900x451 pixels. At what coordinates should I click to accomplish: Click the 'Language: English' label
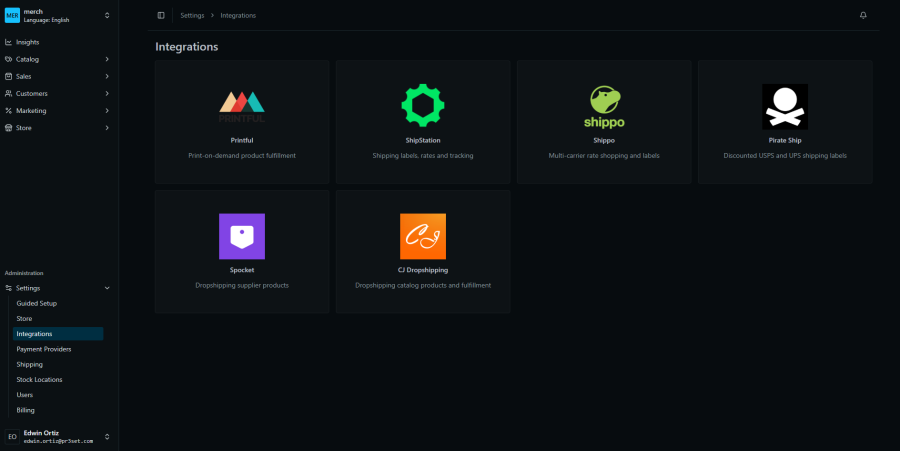coord(46,20)
